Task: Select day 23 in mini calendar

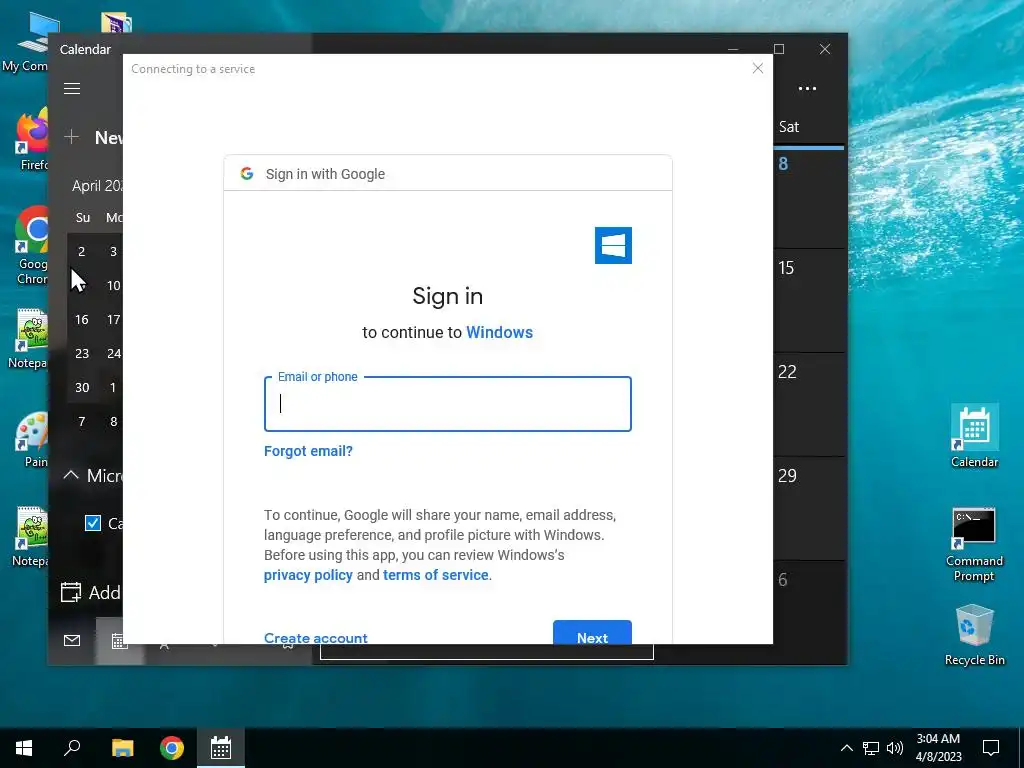Action: [82, 353]
